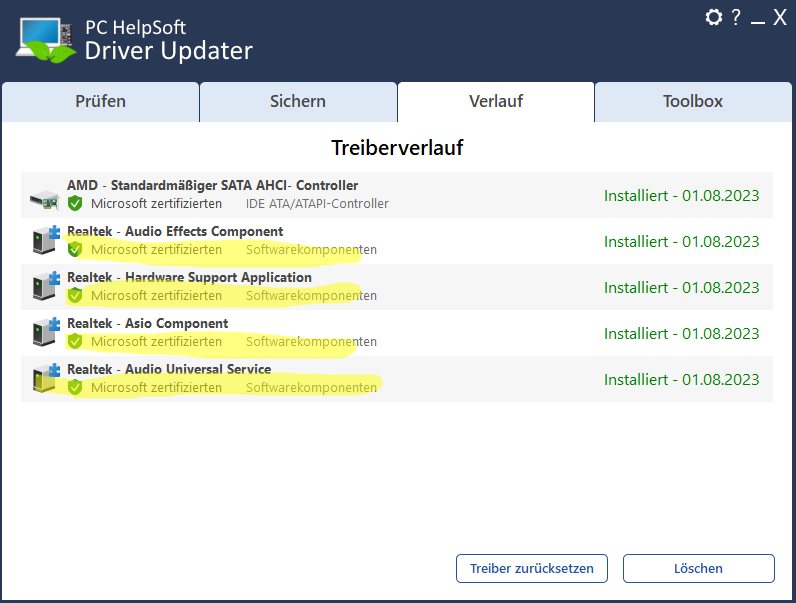Click Installiert date for Hardware Support Application
This screenshot has width=796, height=603.
tap(681, 287)
